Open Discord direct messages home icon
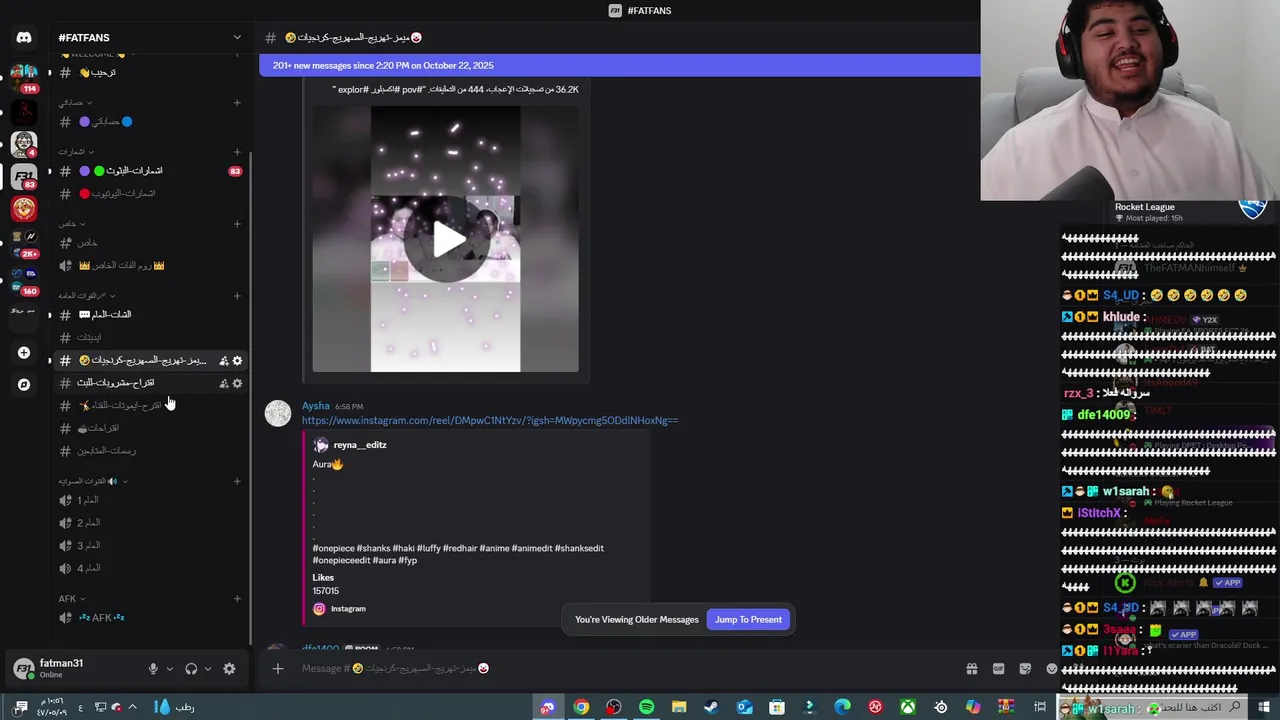1280x720 pixels. (x=24, y=38)
